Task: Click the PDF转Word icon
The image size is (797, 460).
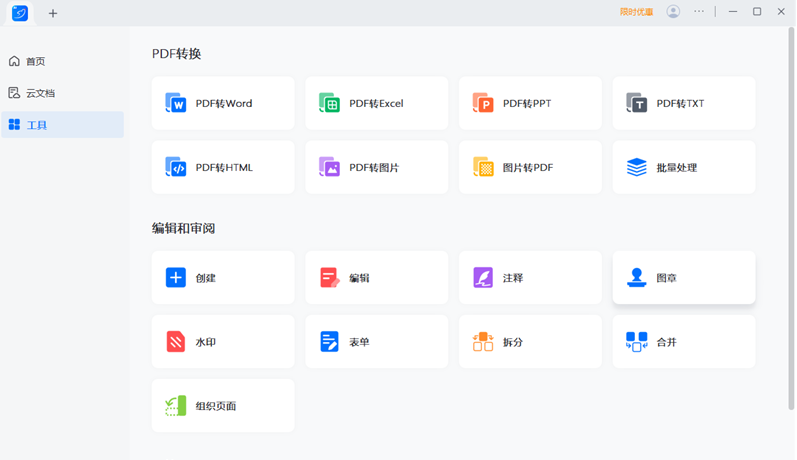Action: point(176,103)
